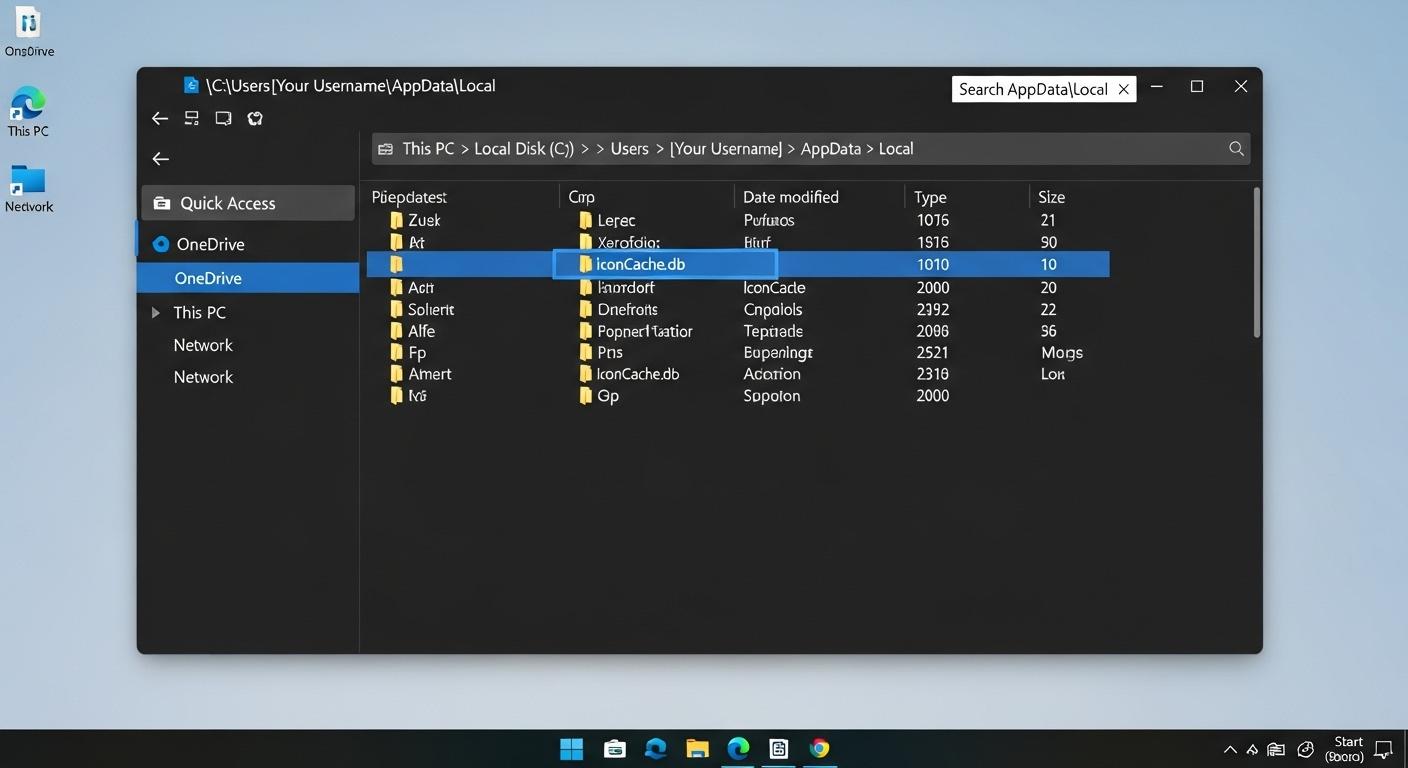
Task: Click the breadcrumb folder icon in the address bar
Action: point(386,148)
